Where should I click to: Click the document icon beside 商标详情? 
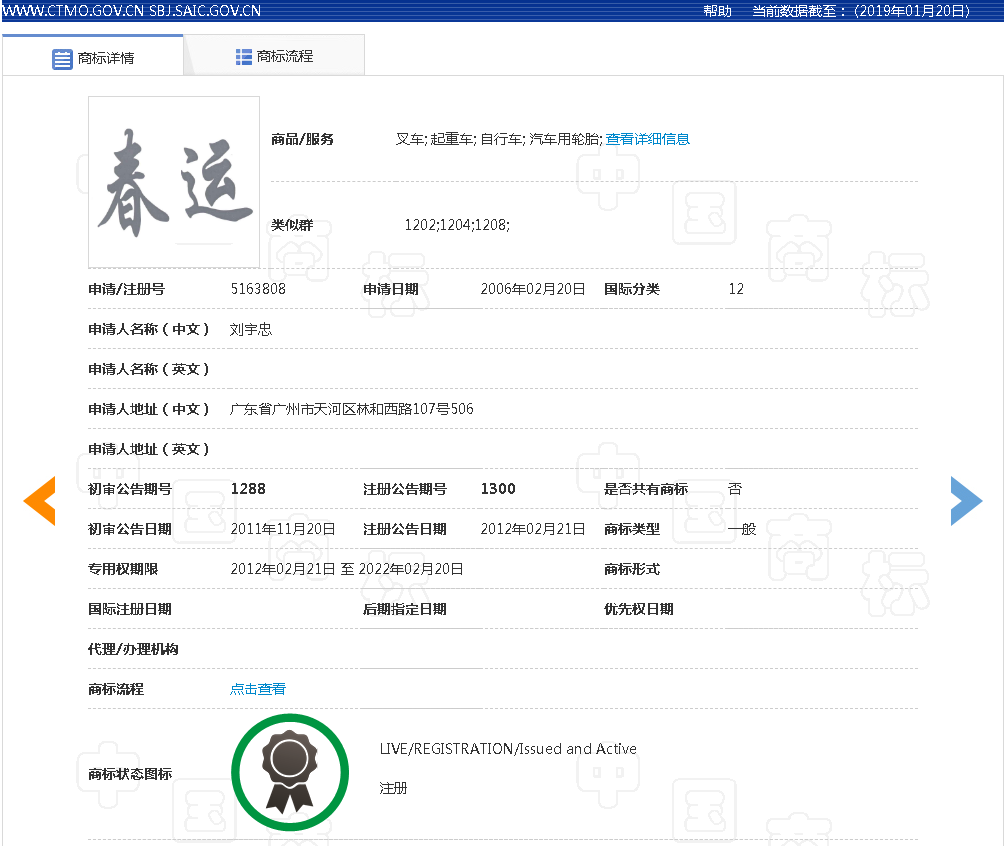(x=62, y=58)
